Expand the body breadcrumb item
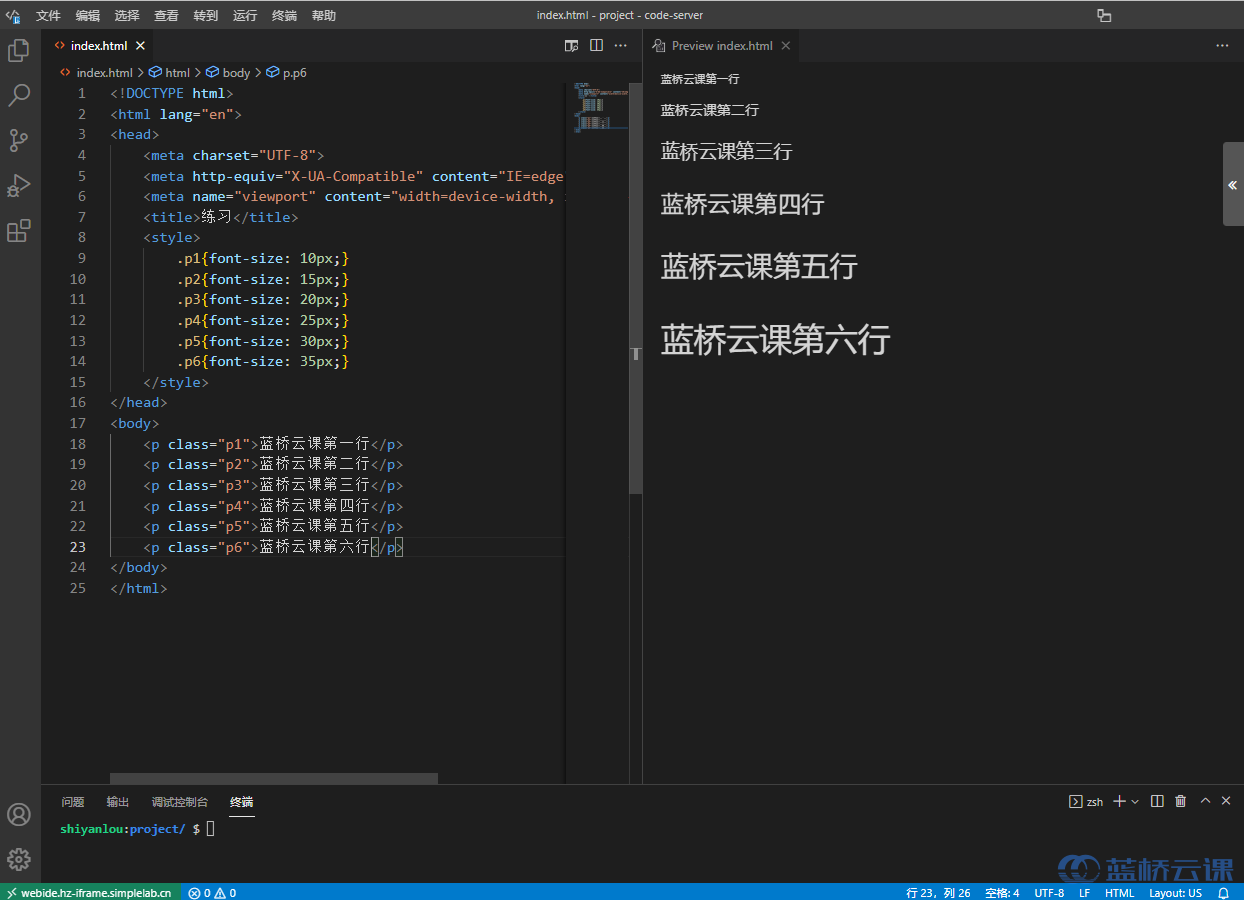Viewport: 1244px width, 900px height. (236, 73)
